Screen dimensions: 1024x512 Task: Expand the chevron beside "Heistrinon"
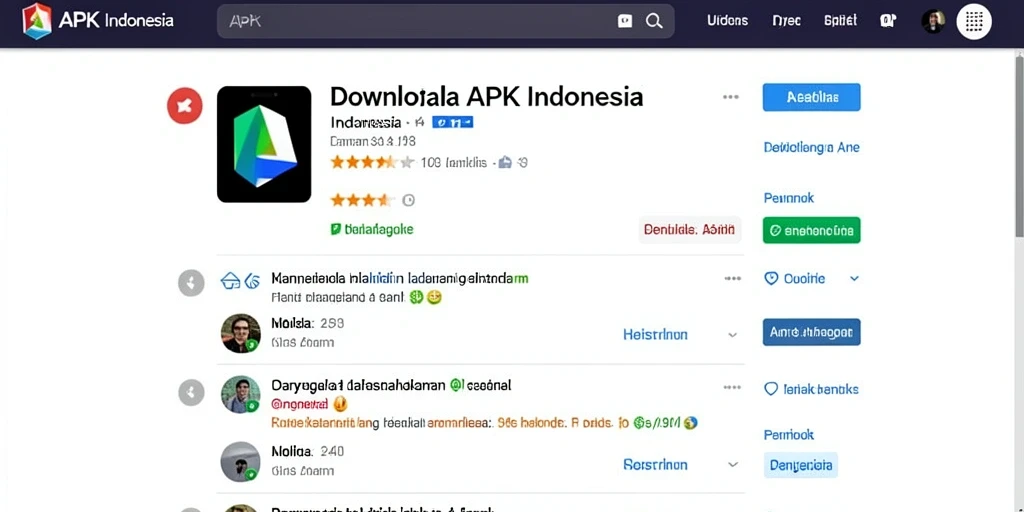[x=732, y=335]
